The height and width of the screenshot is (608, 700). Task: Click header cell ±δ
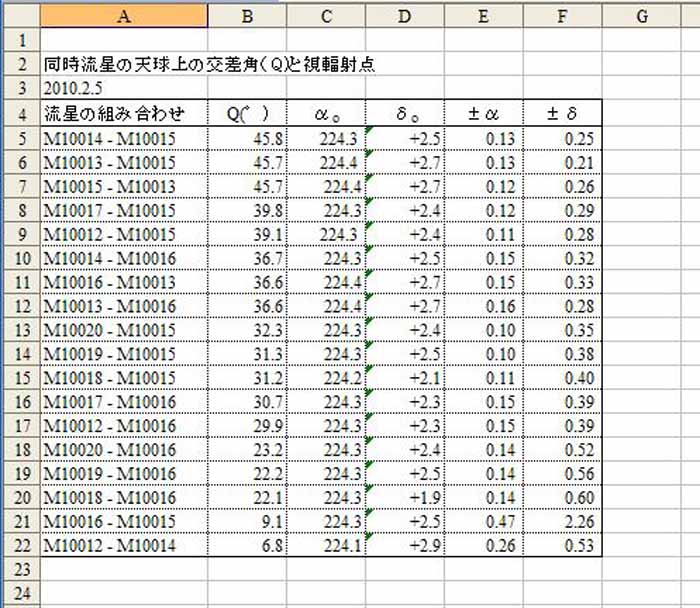562,114
